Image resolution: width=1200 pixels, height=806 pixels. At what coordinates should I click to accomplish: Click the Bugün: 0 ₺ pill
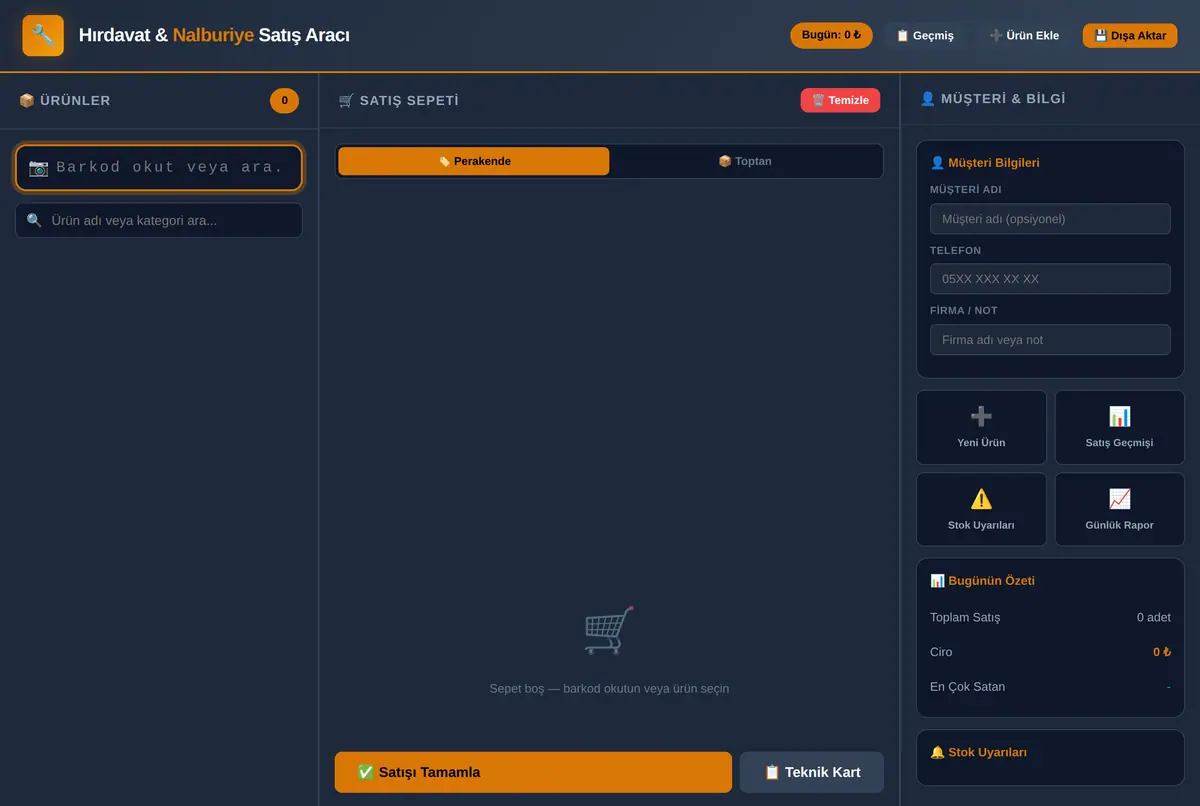(x=831, y=35)
